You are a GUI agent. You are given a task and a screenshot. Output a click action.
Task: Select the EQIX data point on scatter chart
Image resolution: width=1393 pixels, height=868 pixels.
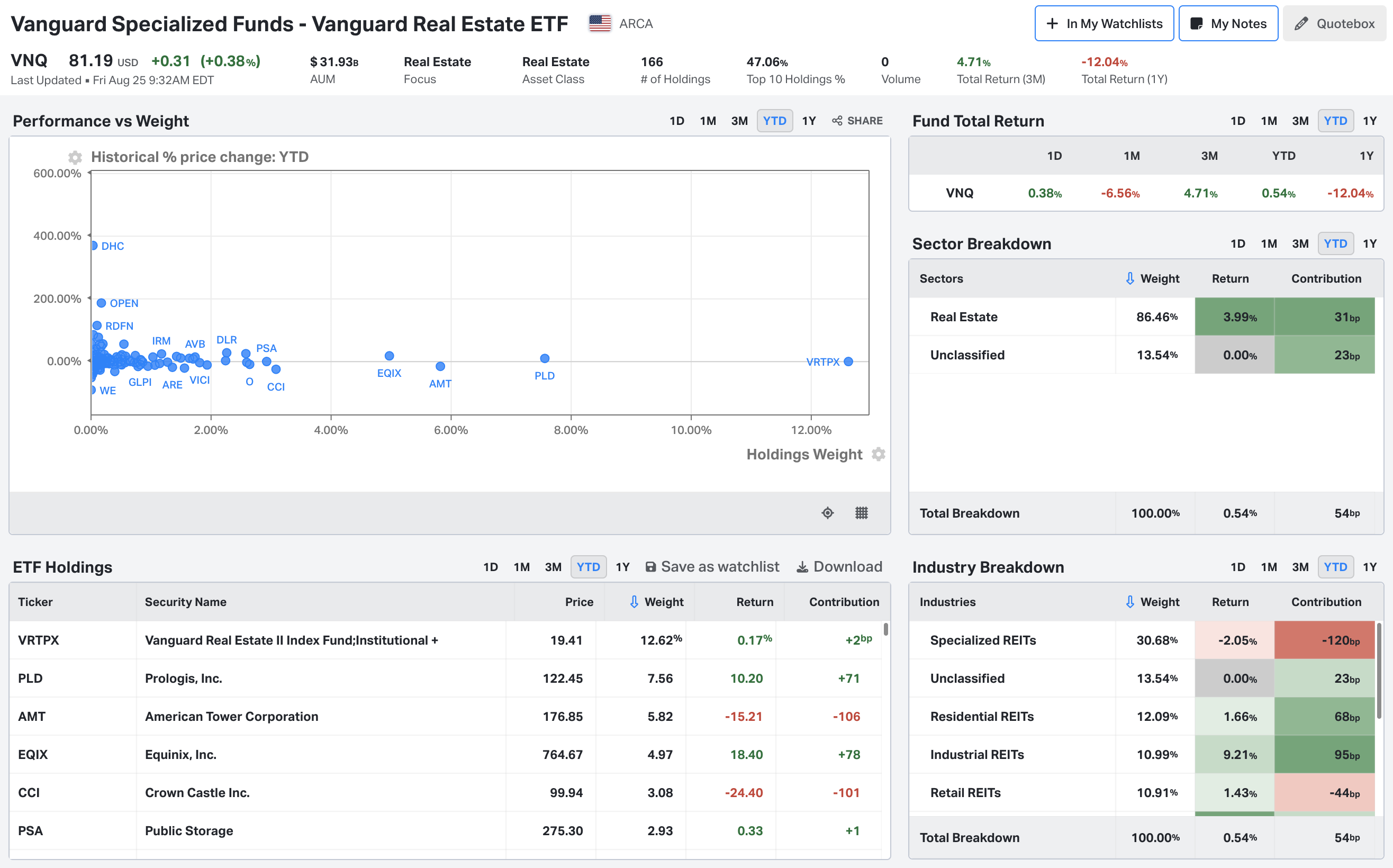point(389,356)
